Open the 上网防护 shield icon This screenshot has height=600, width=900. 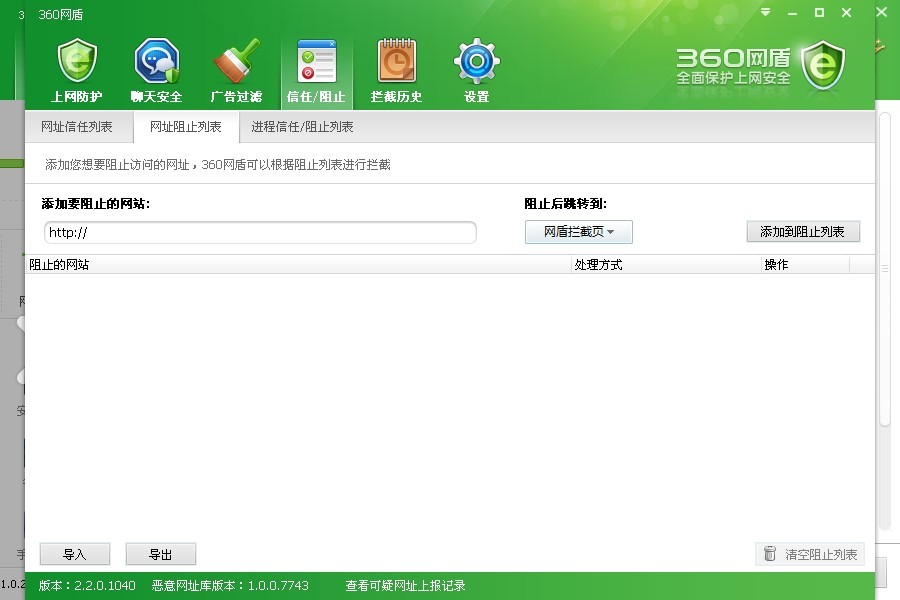[x=77, y=61]
